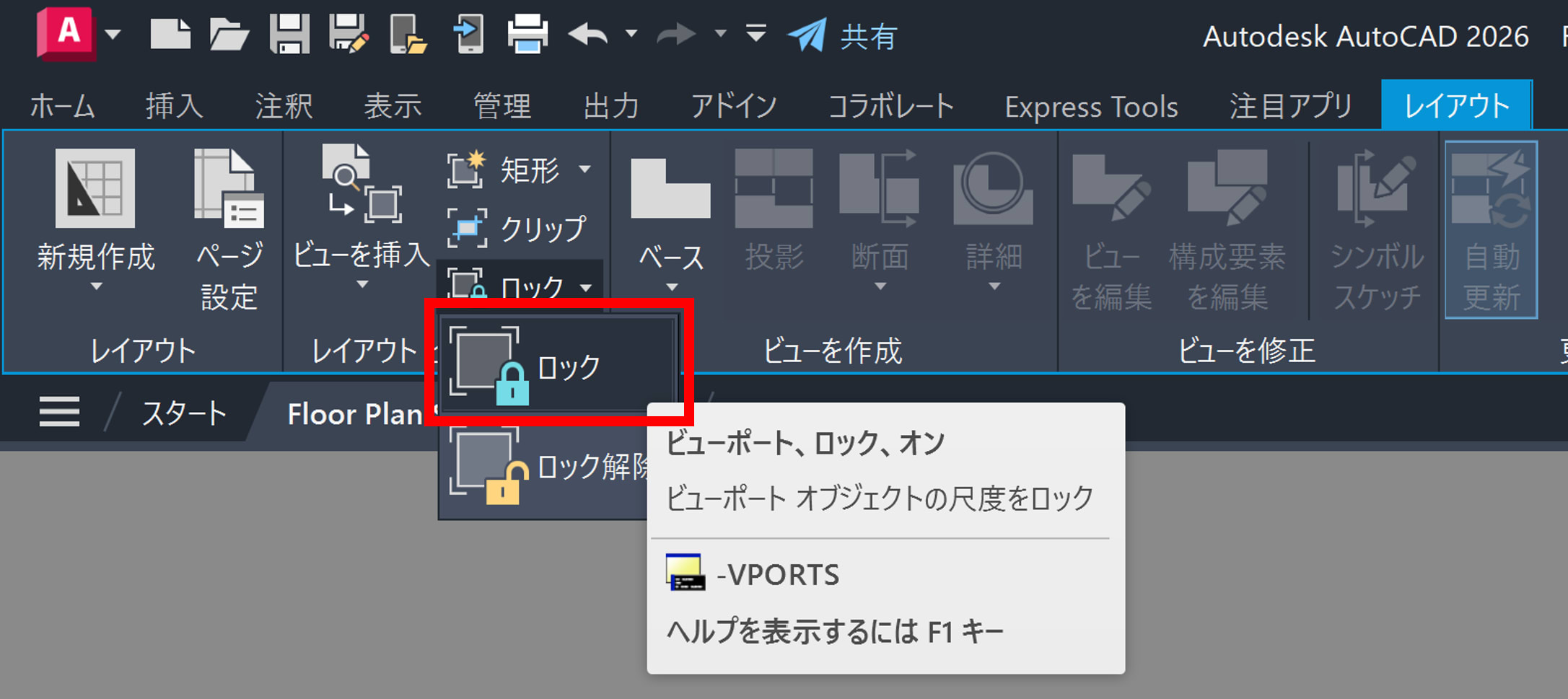Choose ロック解除 (Unlock) viewport option

(548, 467)
